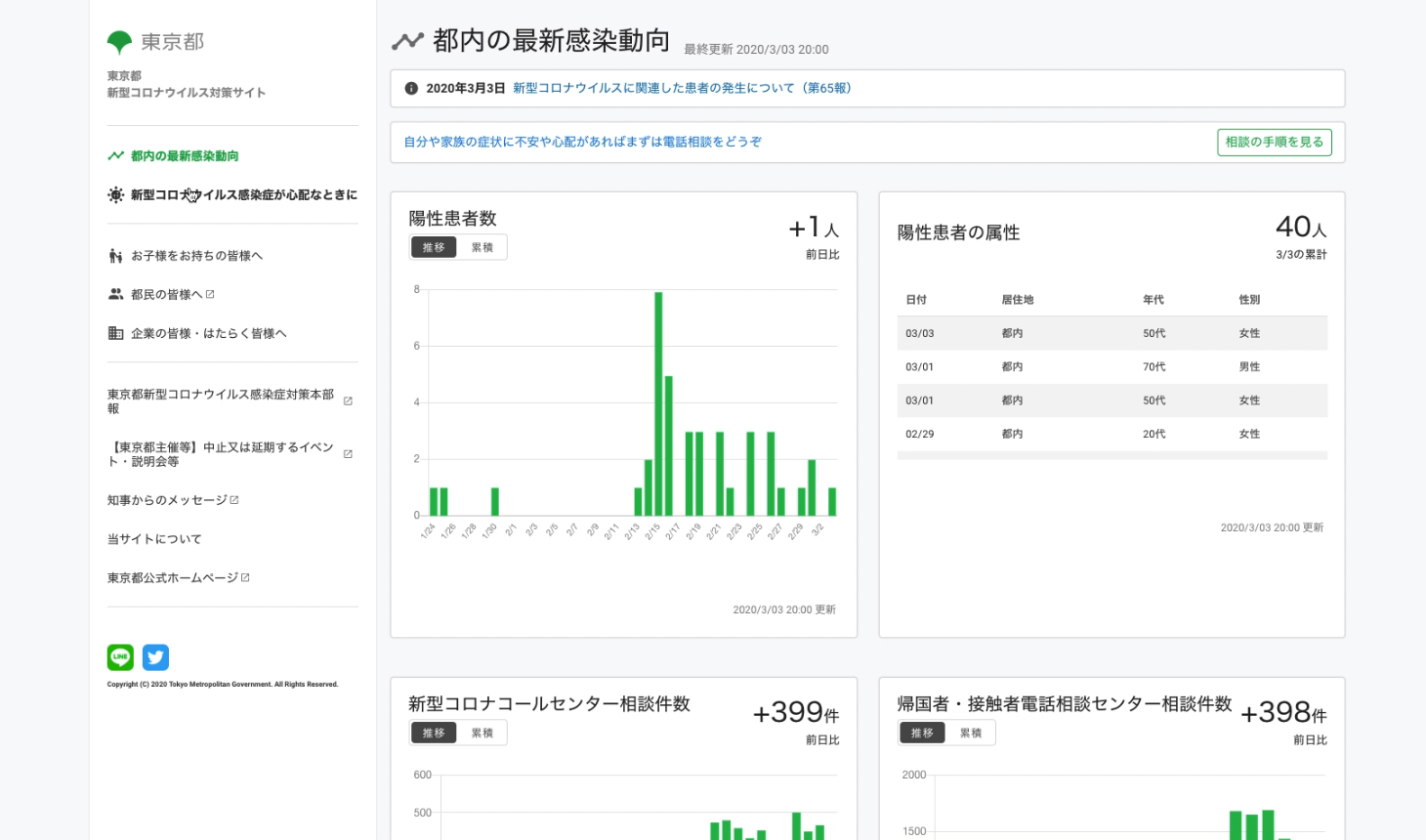Click the 東京都 title text next to the logo
The image size is (1426, 840).
(x=173, y=42)
